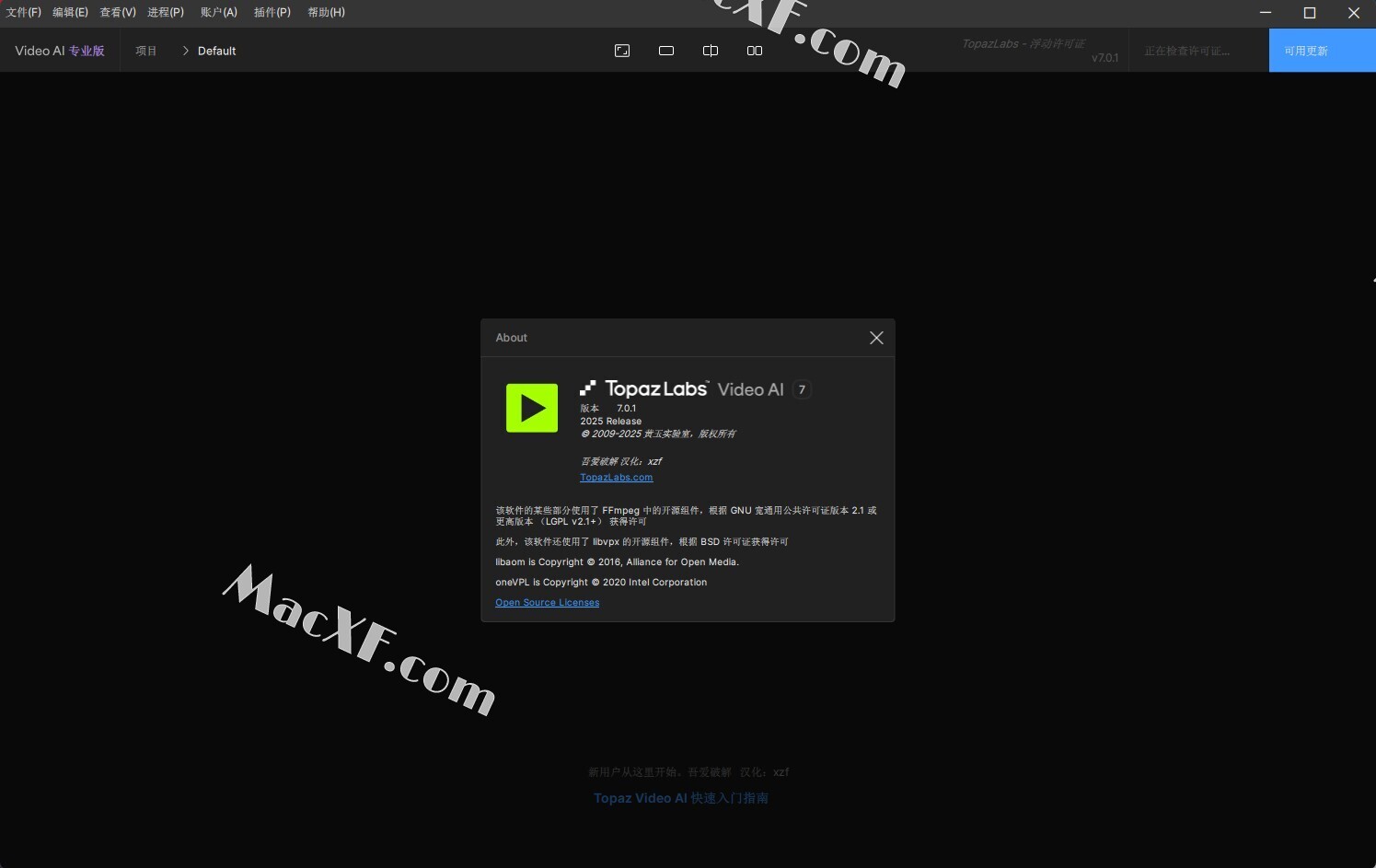Viewport: 1376px width, 868px height.
Task: Click the Video AI 专业版 title
Action: pyautogui.click(x=60, y=51)
